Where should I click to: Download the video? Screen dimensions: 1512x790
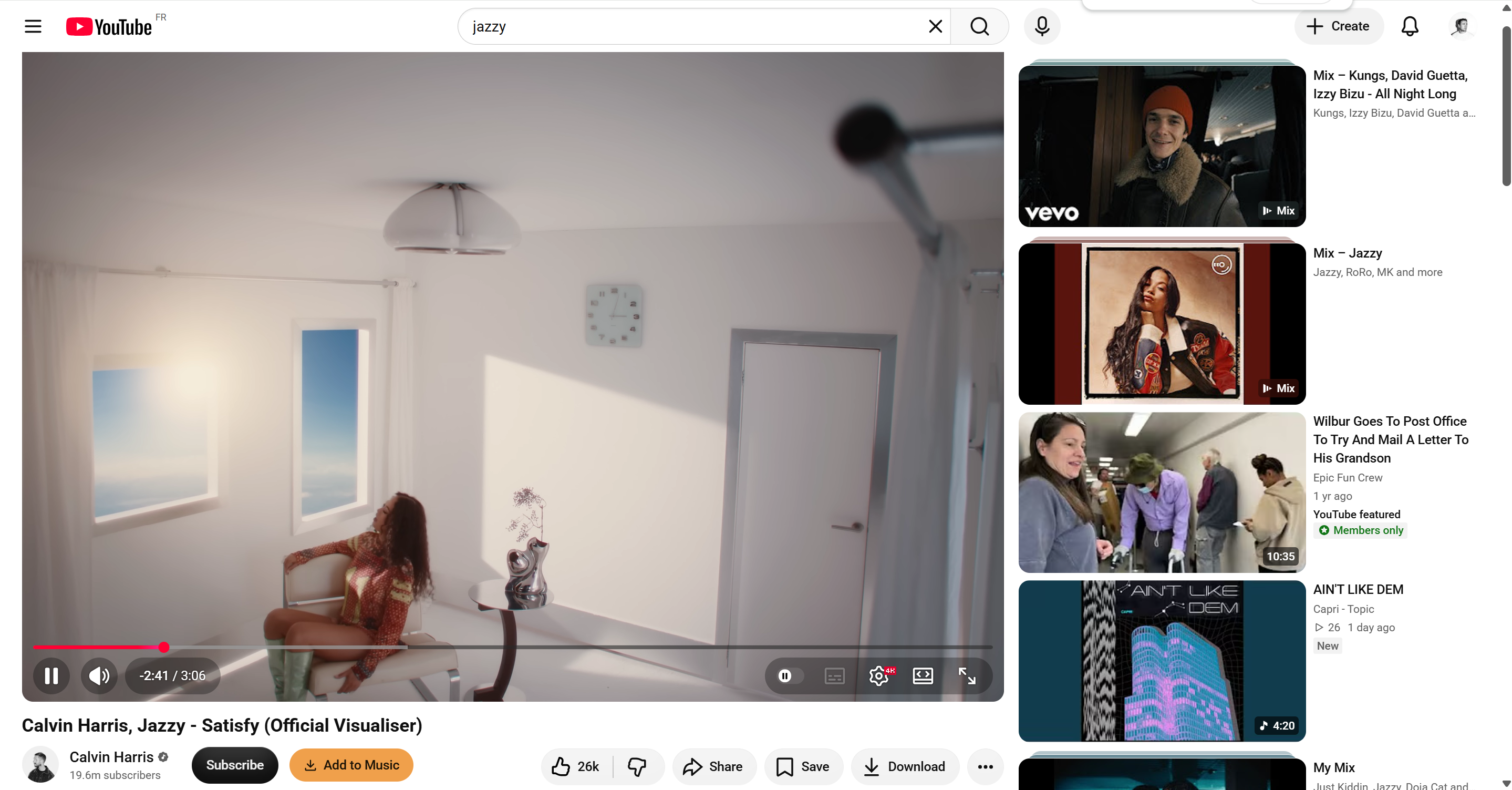pyautogui.click(x=905, y=766)
